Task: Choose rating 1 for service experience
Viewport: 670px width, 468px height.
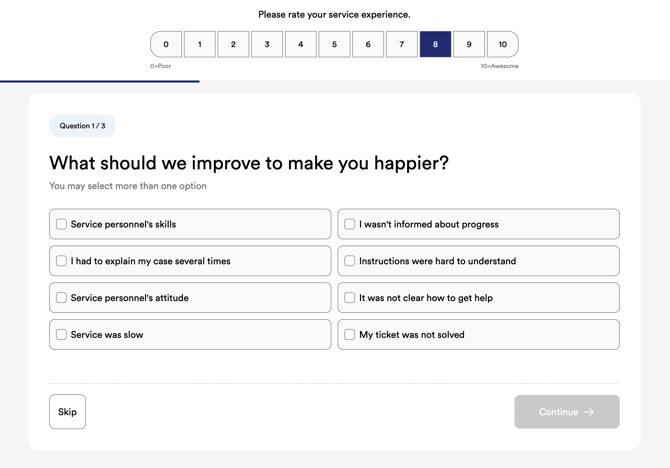Action: click(200, 44)
